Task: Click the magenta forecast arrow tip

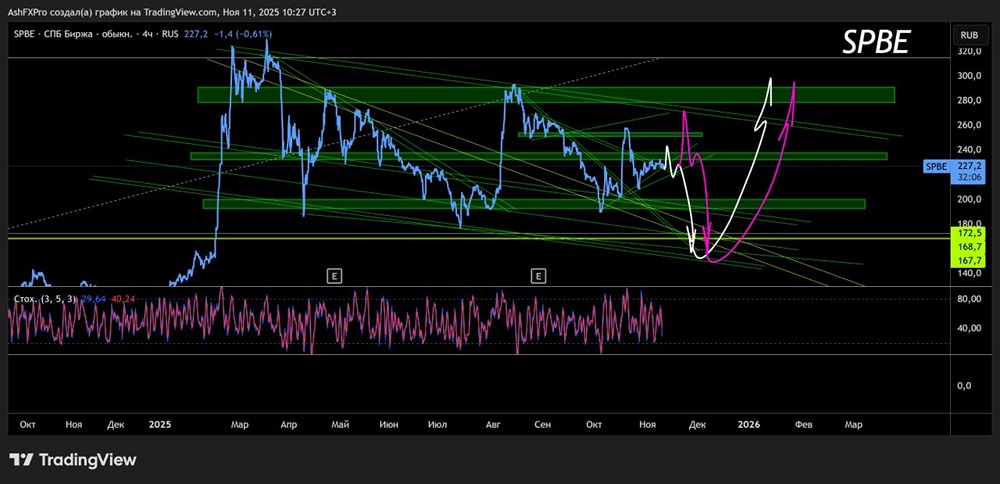Action: 794,83
